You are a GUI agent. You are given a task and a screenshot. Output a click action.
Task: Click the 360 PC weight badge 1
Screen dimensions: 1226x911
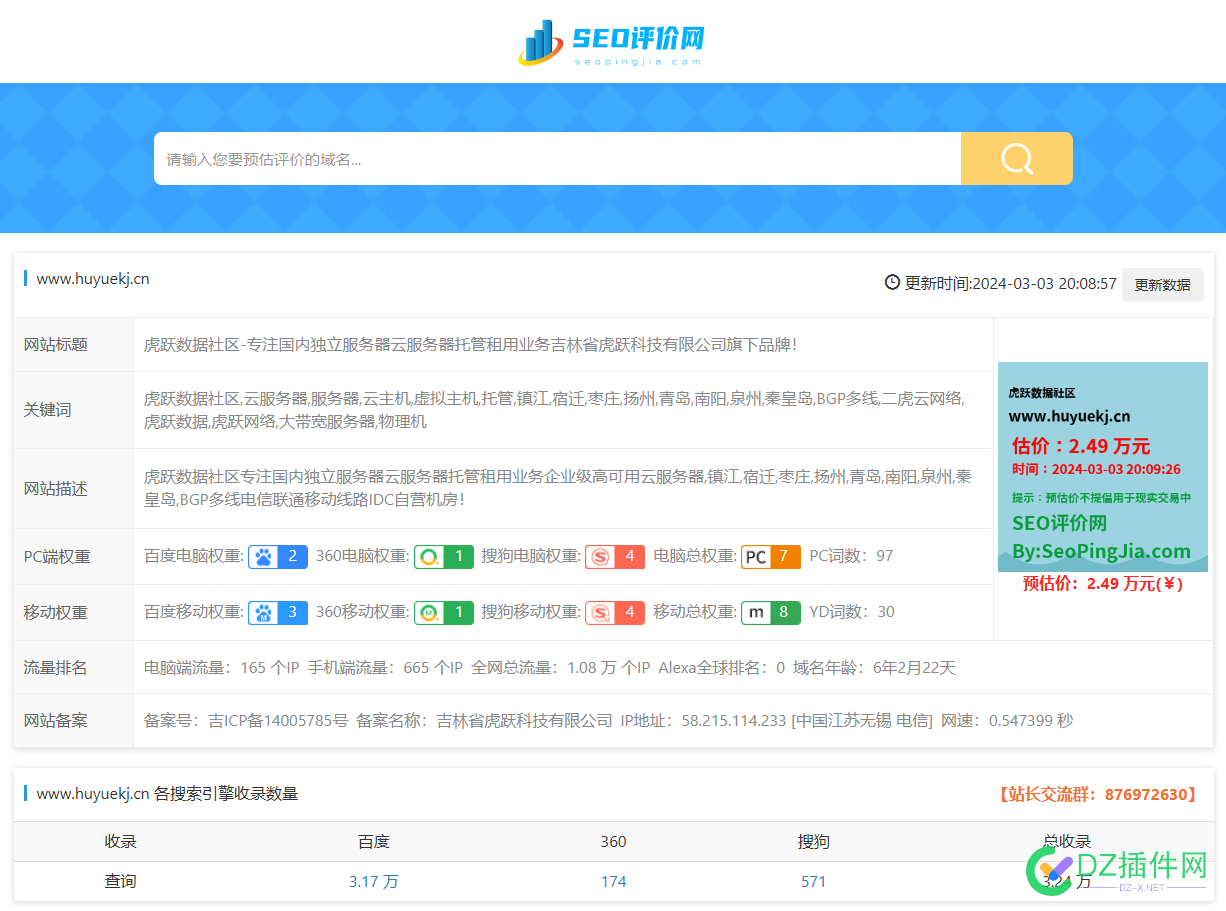coord(444,556)
